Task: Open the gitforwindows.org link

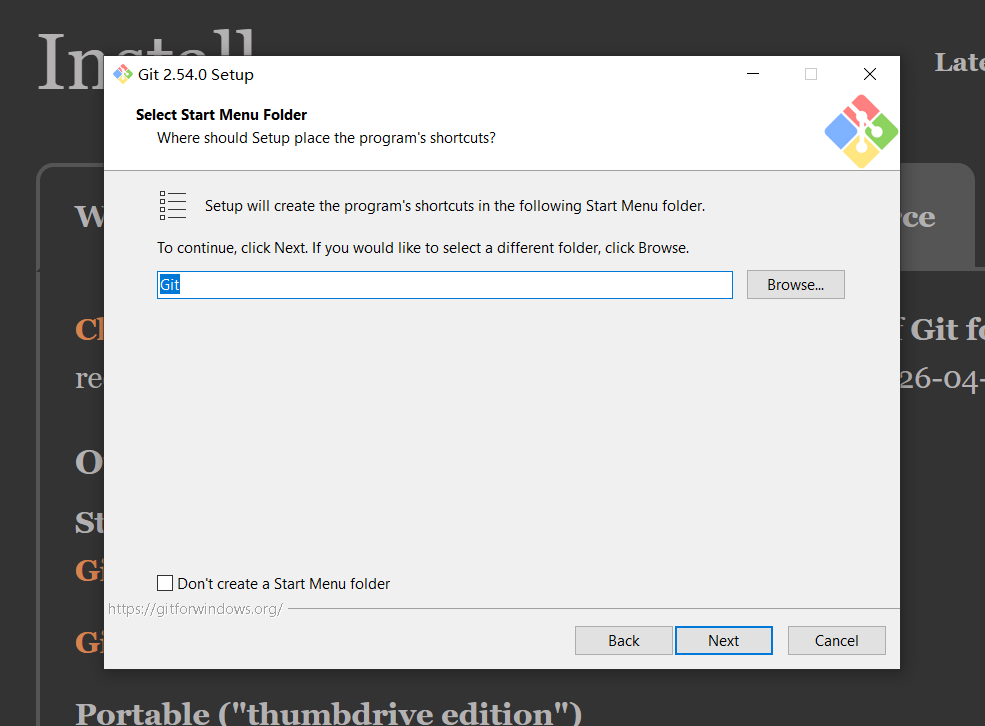Action: tap(195, 609)
